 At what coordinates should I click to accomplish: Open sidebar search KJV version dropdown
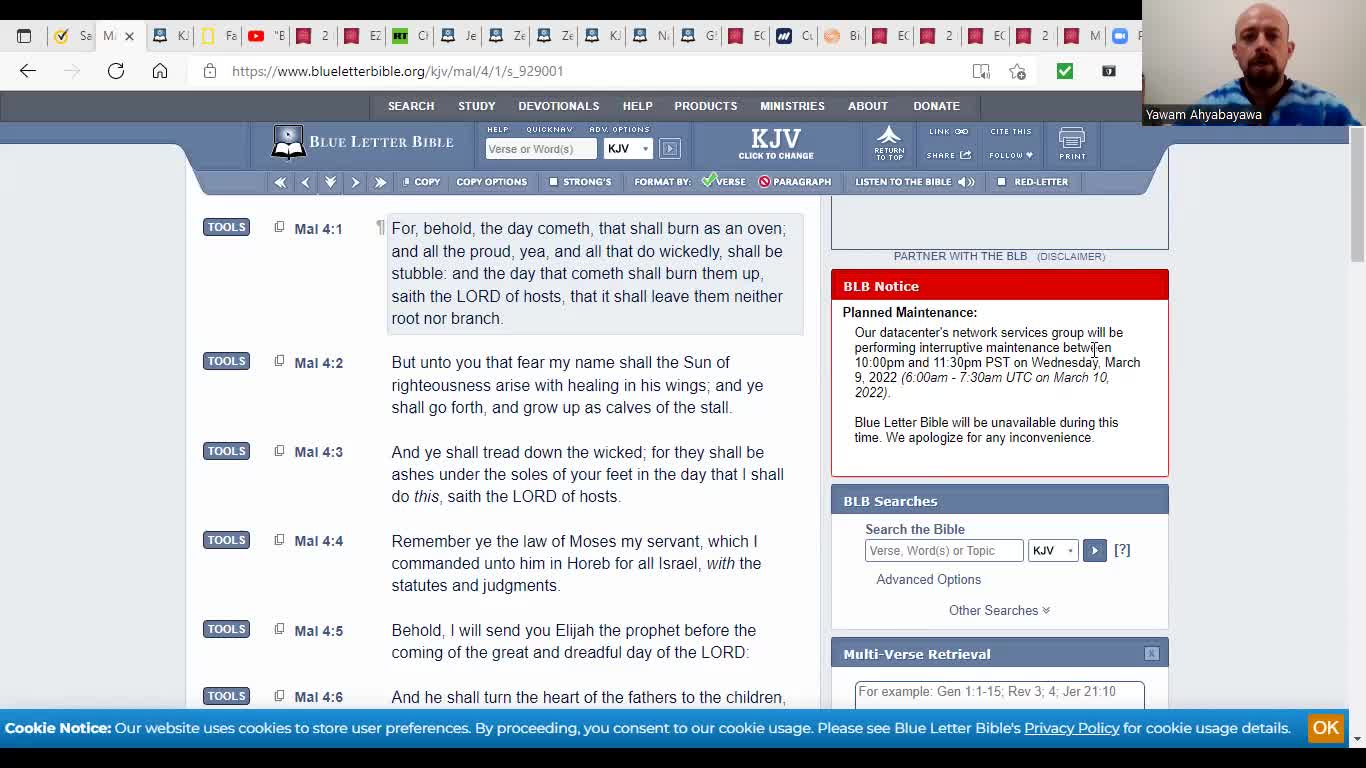click(x=1053, y=550)
